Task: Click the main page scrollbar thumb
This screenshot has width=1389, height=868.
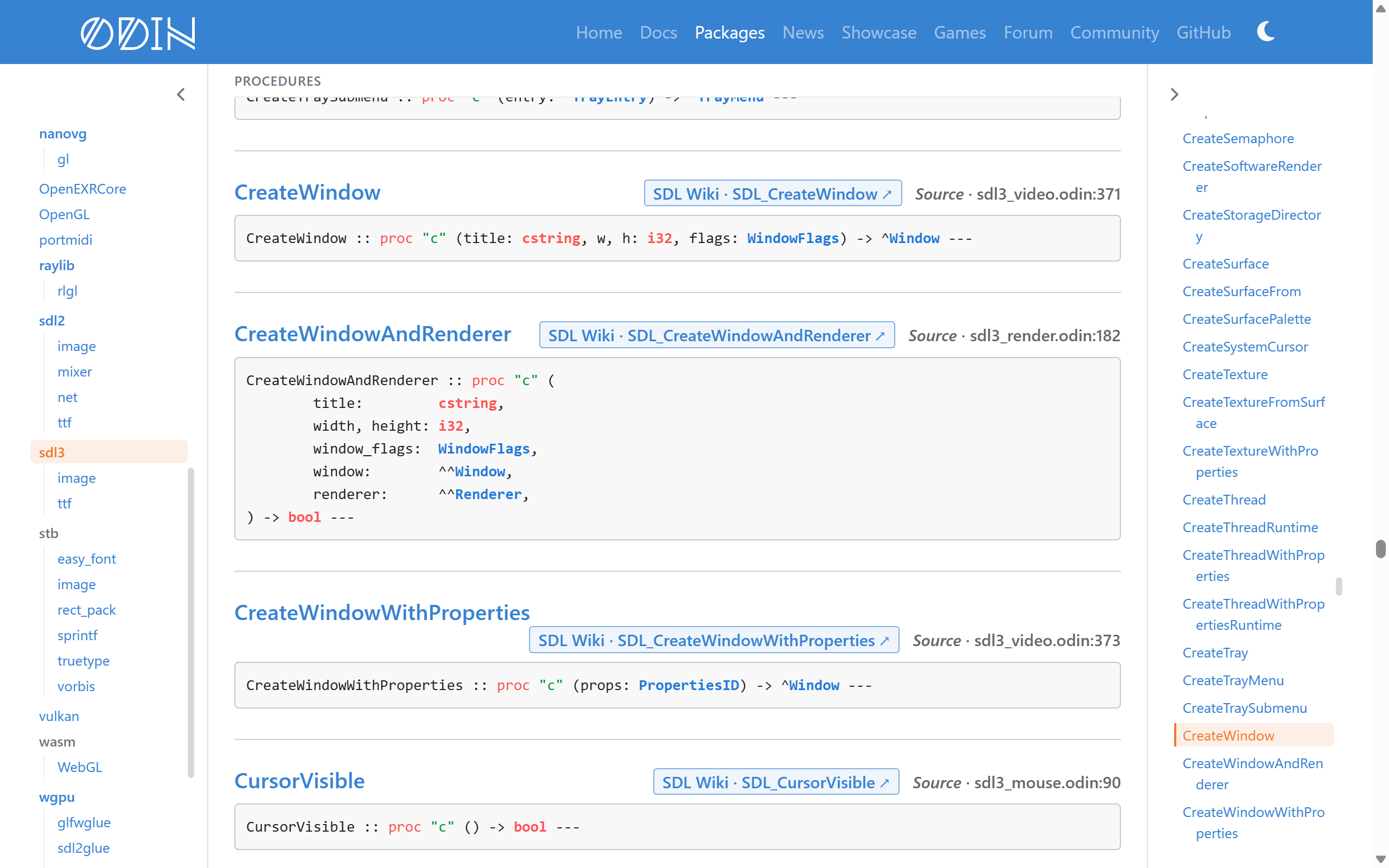Action: (1380, 548)
